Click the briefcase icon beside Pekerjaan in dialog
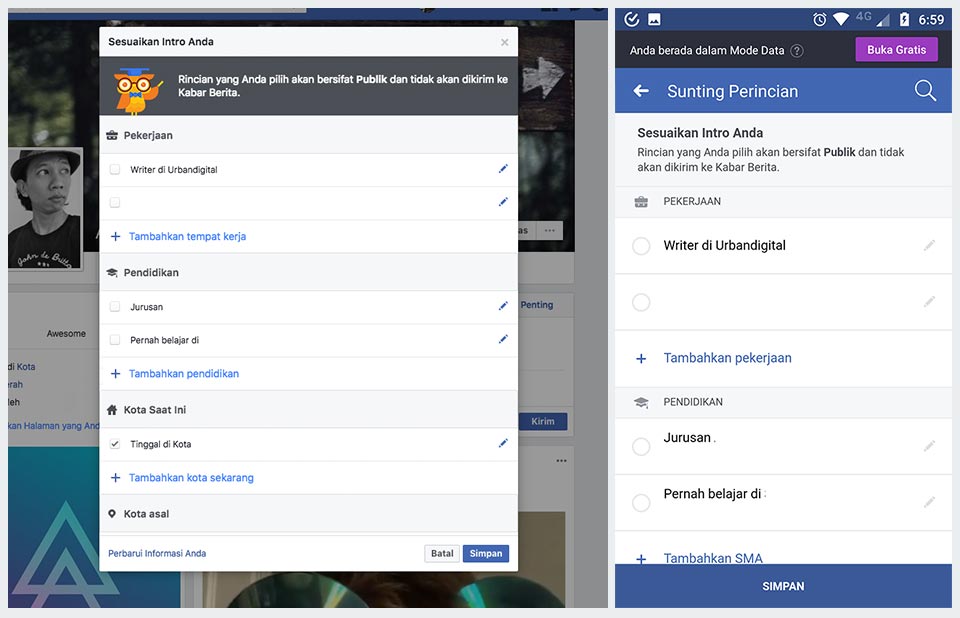Image resolution: width=960 pixels, height=618 pixels. pos(112,135)
